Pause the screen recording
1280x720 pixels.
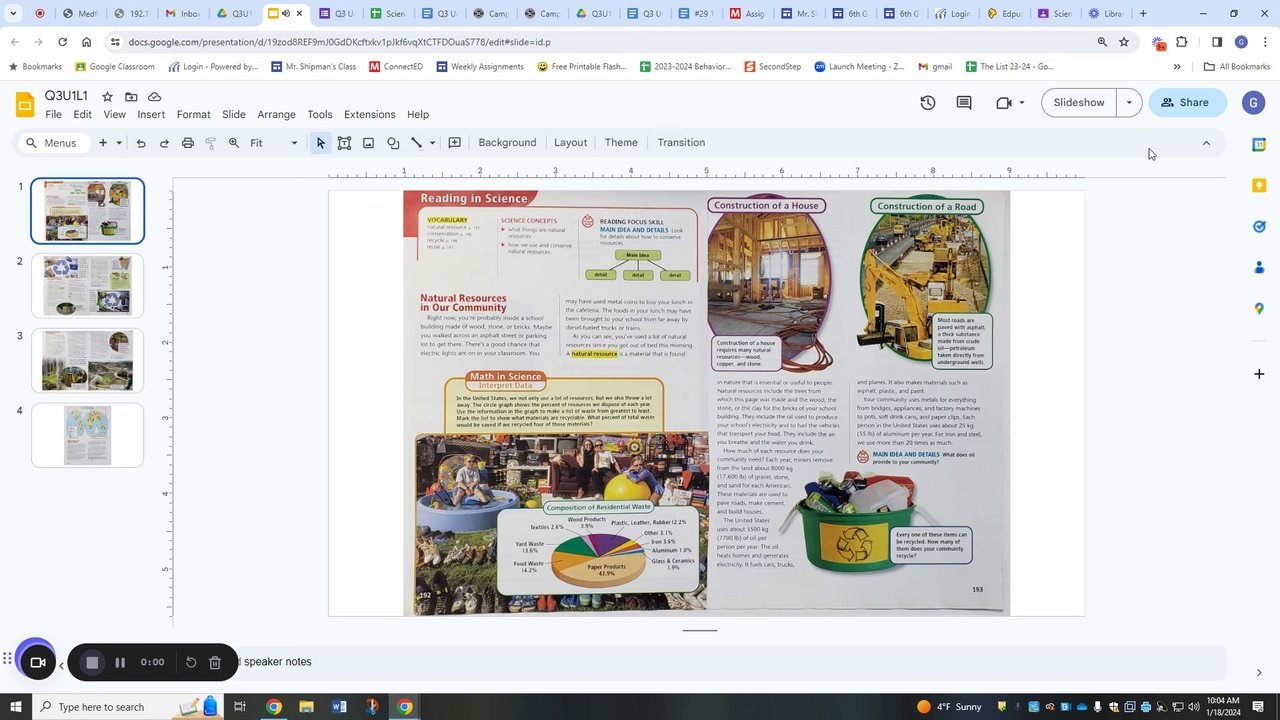120,662
